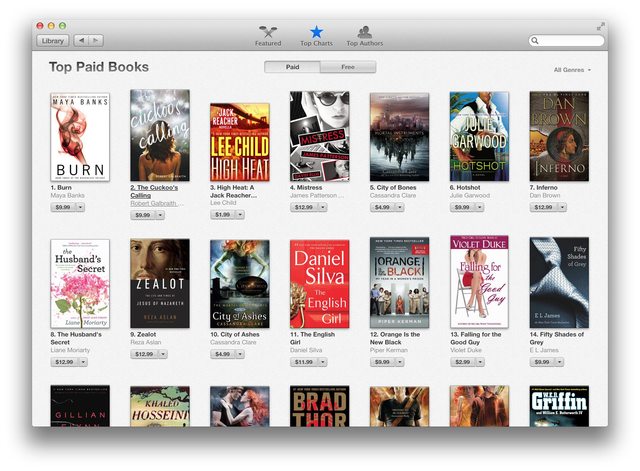640x471 pixels.
Task: Open the City of Bones book cover
Action: click(399, 137)
